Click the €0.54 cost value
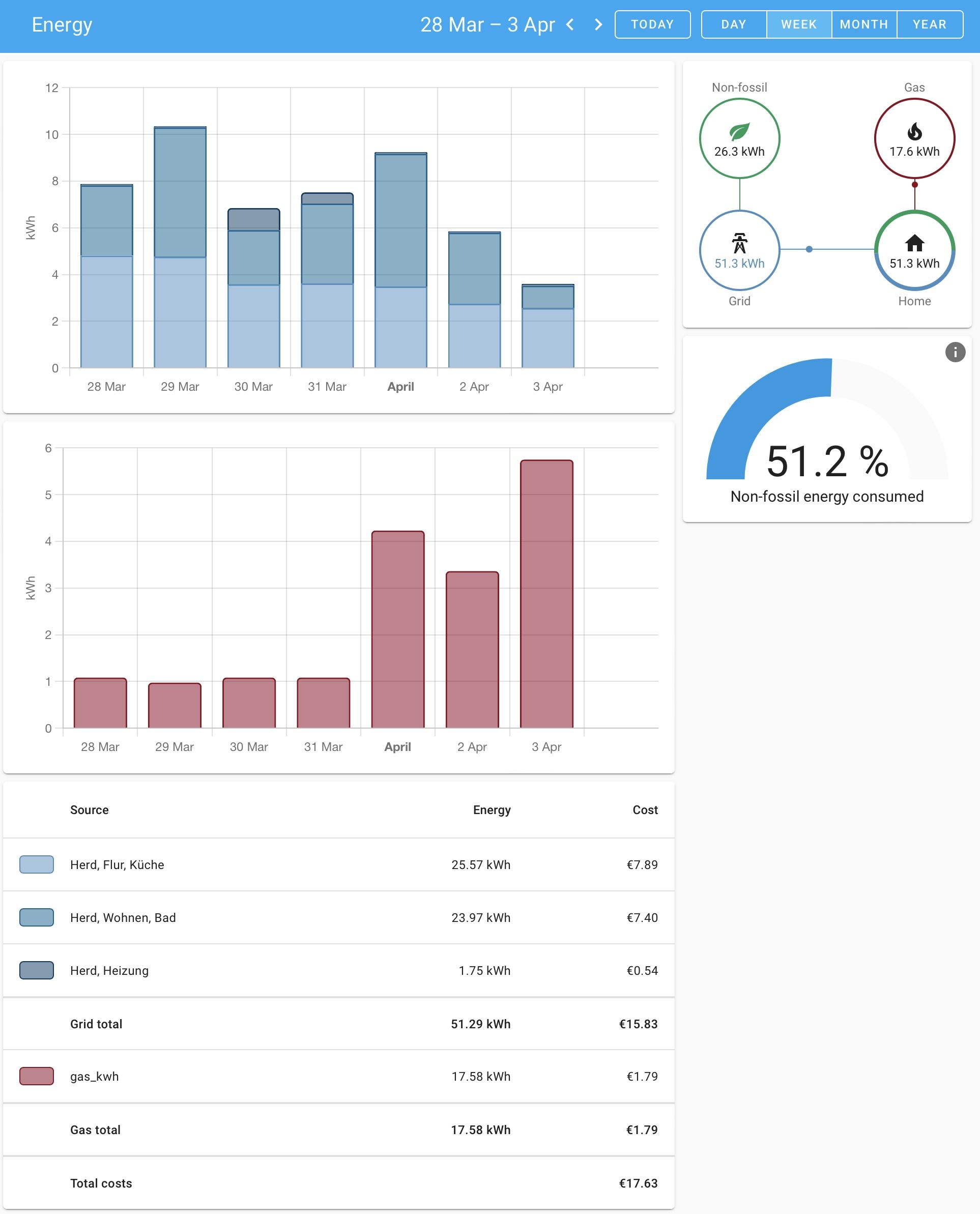The height and width of the screenshot is (1214, 980). [x=643, y=971]
